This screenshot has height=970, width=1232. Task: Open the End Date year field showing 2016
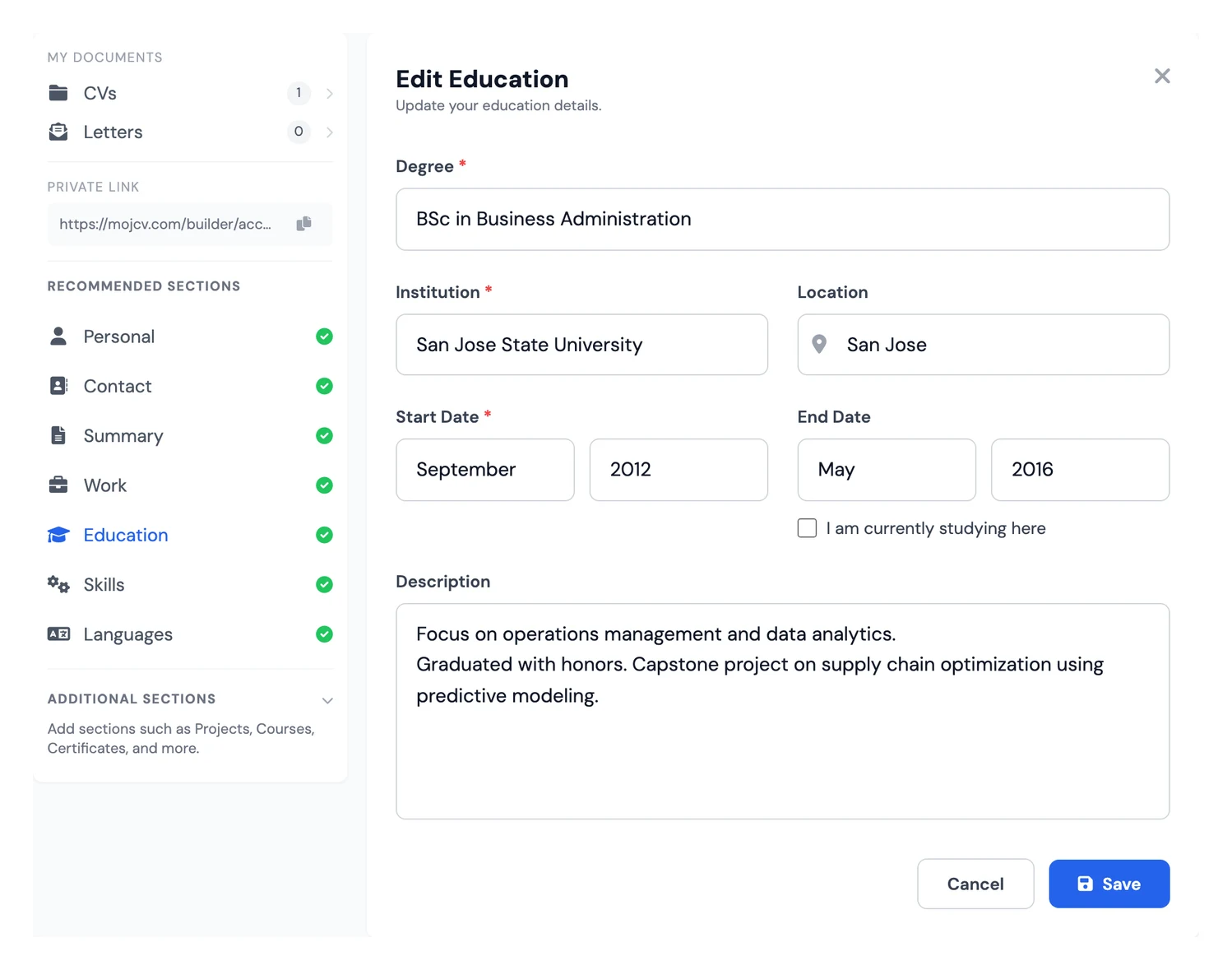click(x=1081, y=470)
